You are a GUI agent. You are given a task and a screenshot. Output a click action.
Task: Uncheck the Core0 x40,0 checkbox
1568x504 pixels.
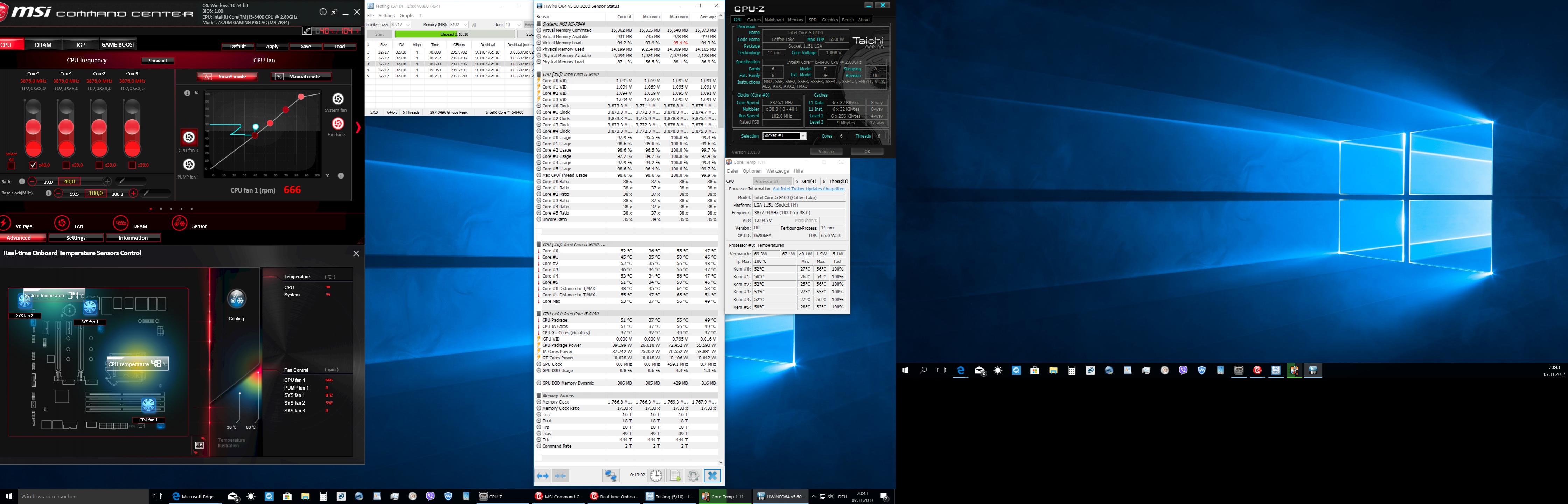pos(33,165)
